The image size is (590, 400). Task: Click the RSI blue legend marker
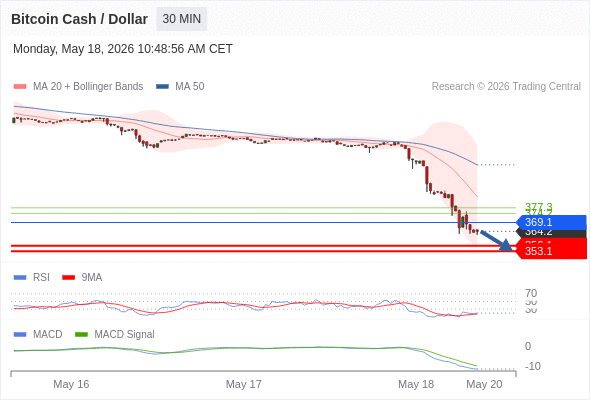pyautogui.click(x=20, y=278)
